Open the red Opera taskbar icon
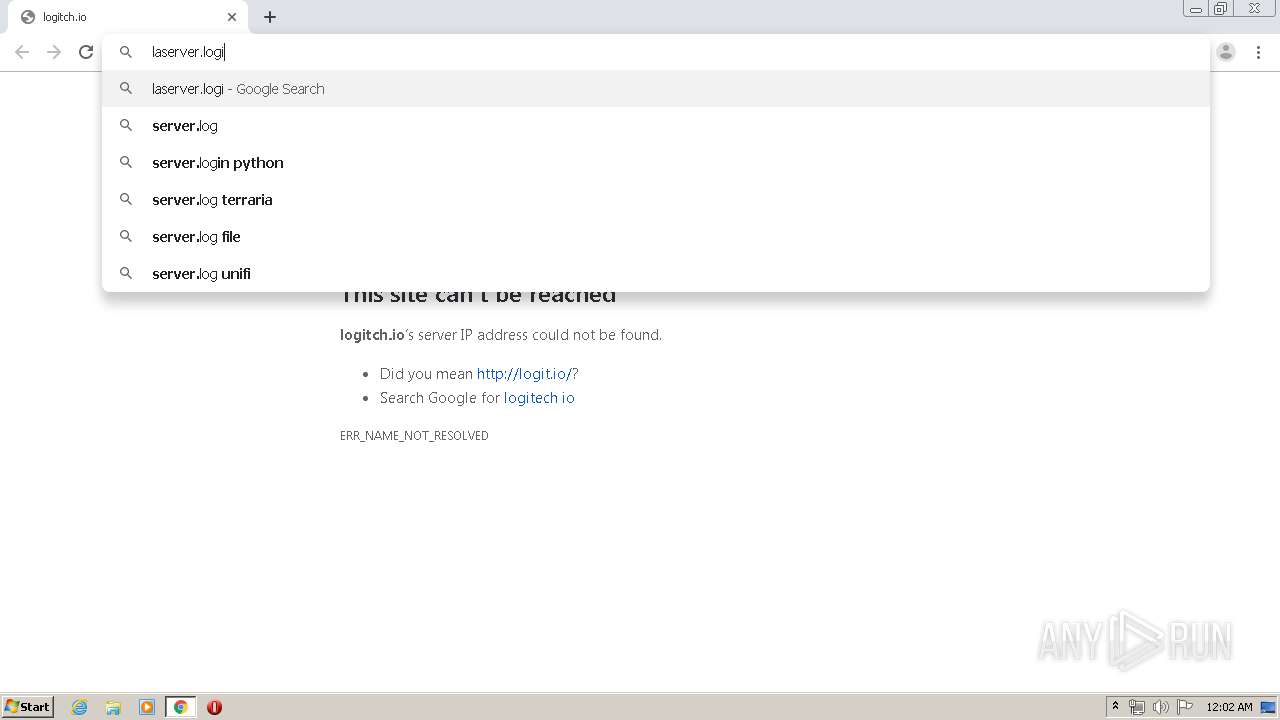This screenshot has height=720, width=1280. [214, 707]
